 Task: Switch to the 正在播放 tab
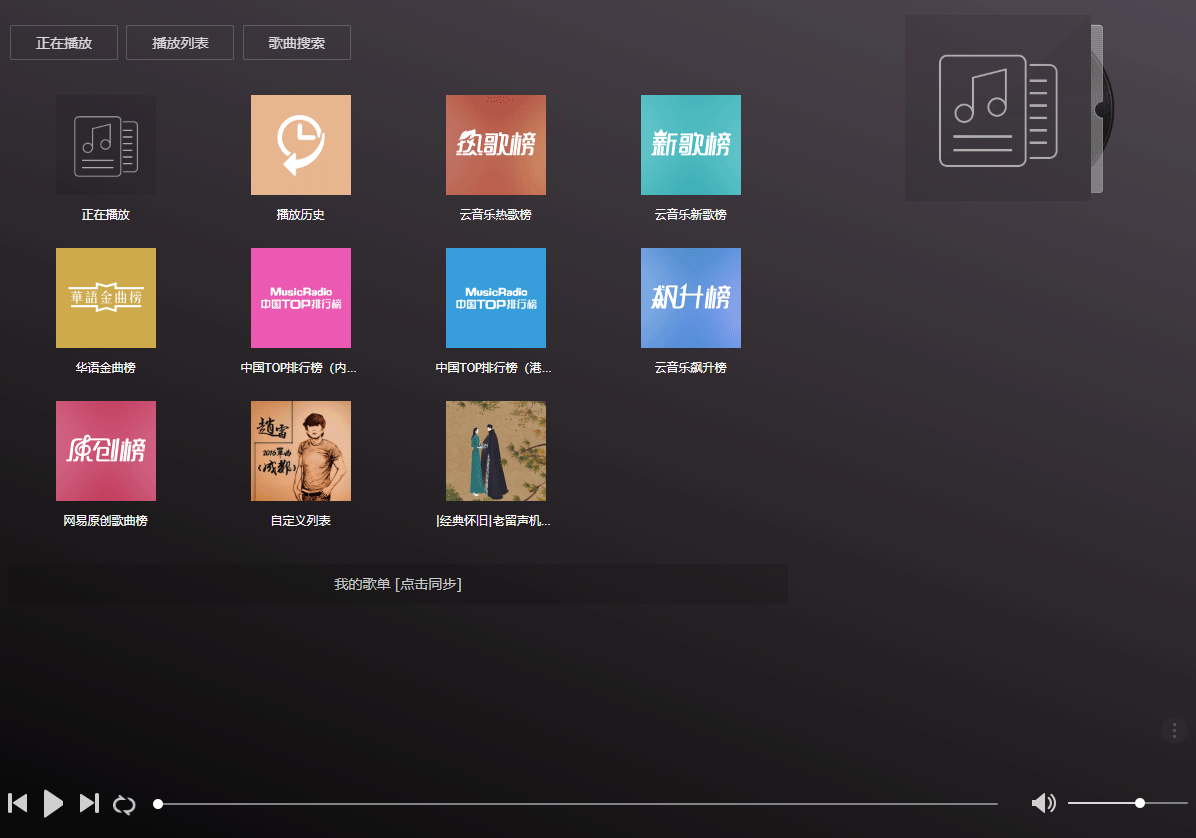(64, 43)
